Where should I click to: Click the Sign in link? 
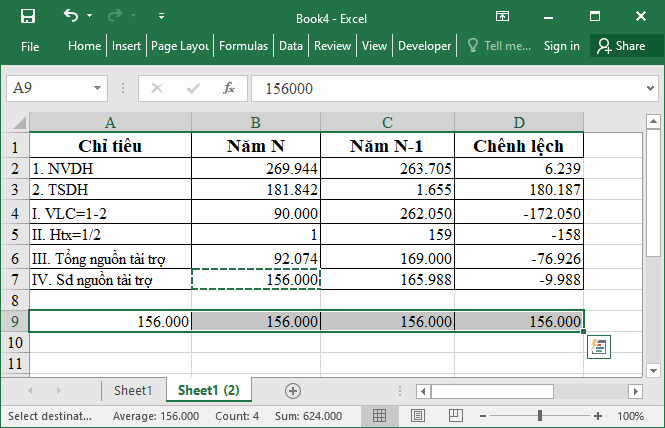coord(561,46)
